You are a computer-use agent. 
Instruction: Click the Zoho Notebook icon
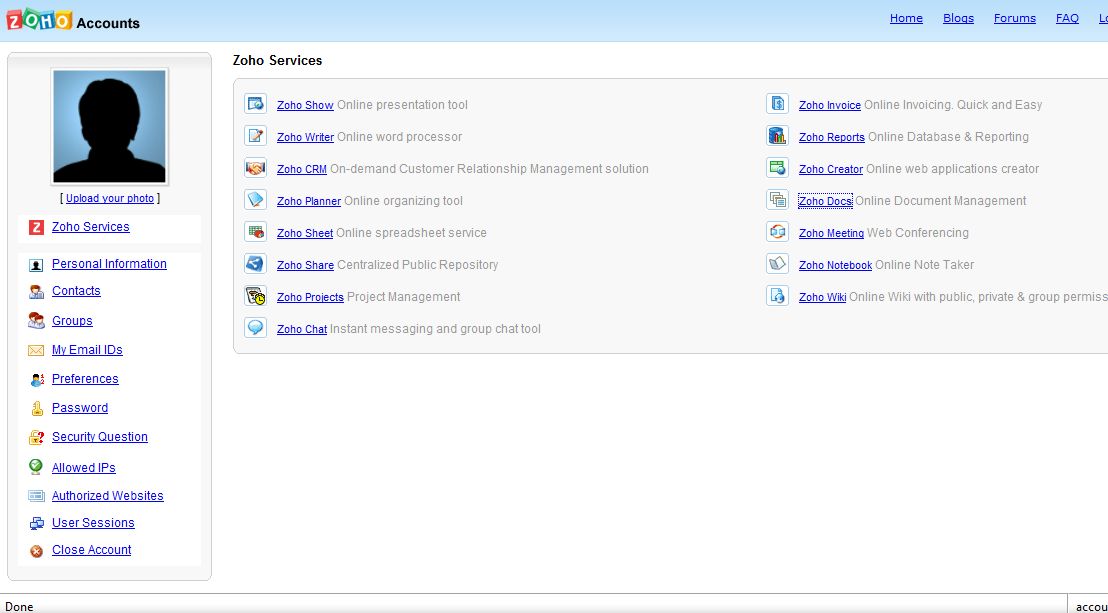pos(777,263)
